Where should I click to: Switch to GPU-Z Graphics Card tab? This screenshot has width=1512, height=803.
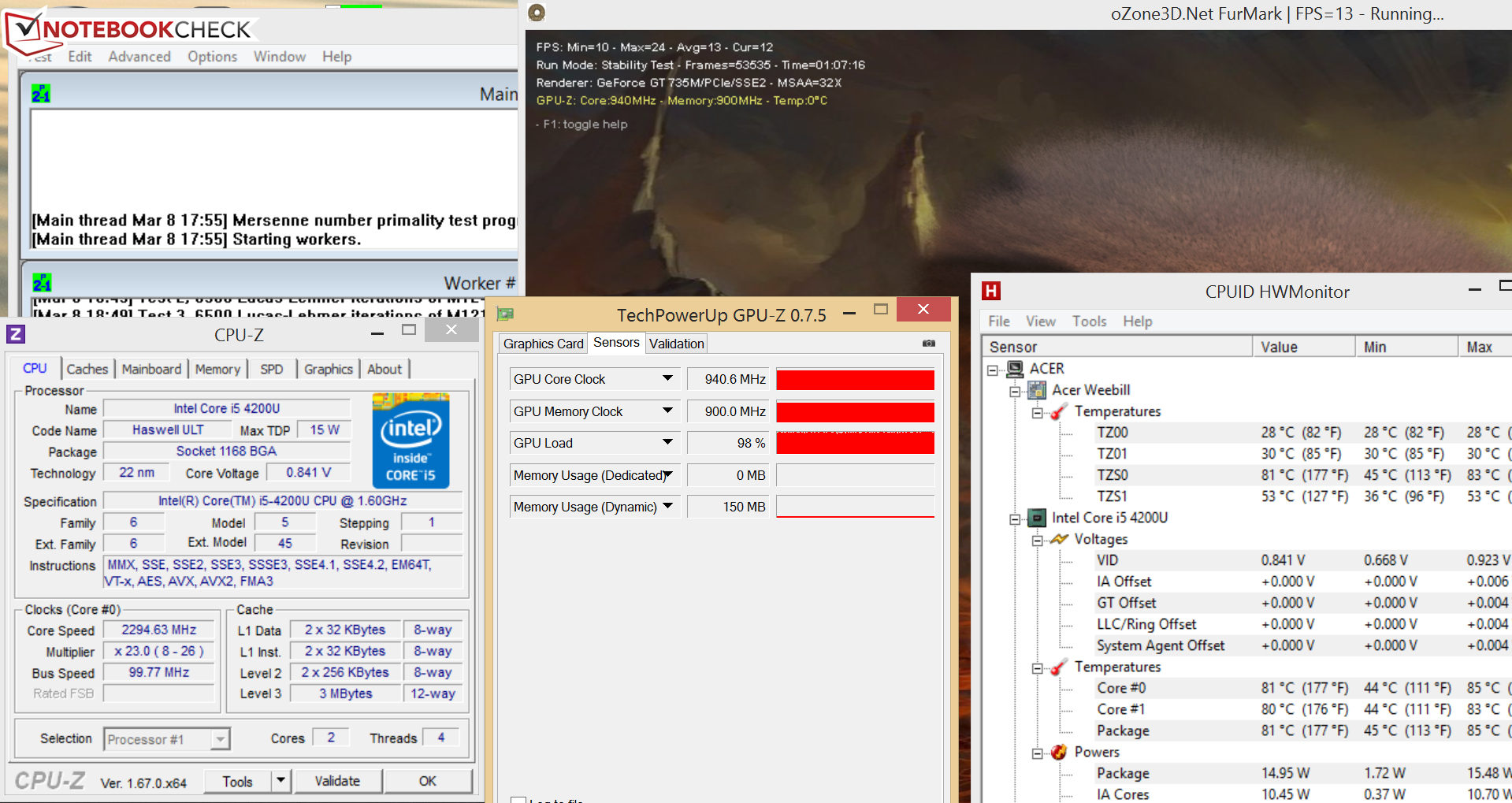point(544,344)
